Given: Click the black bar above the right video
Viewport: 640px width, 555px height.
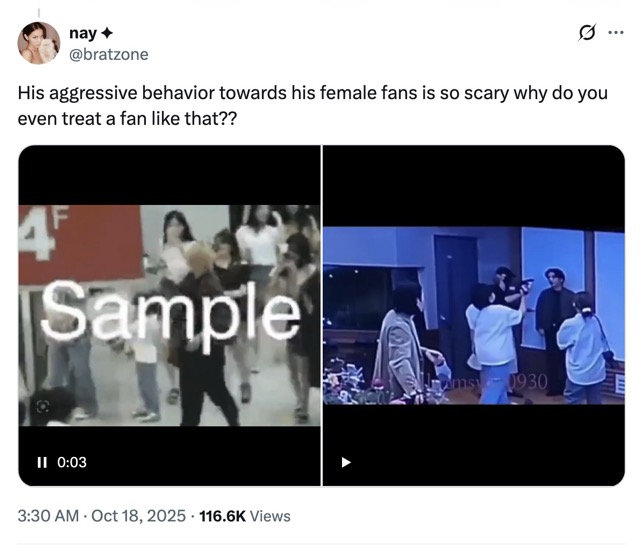Looking at the screenshot, I should pyautogui.click(x=473, y=186).
